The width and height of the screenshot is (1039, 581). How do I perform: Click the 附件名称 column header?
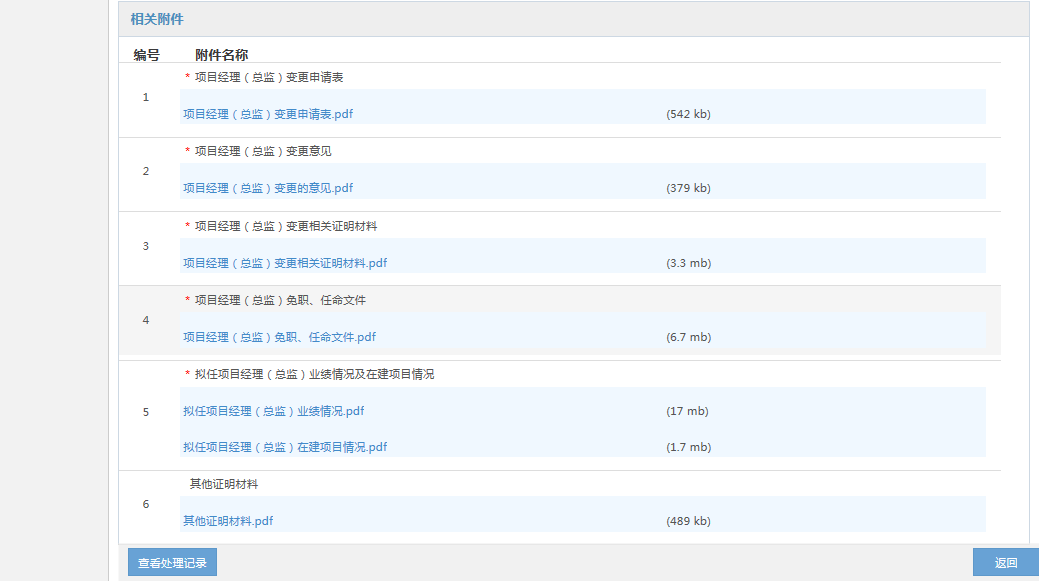(221, 55)
